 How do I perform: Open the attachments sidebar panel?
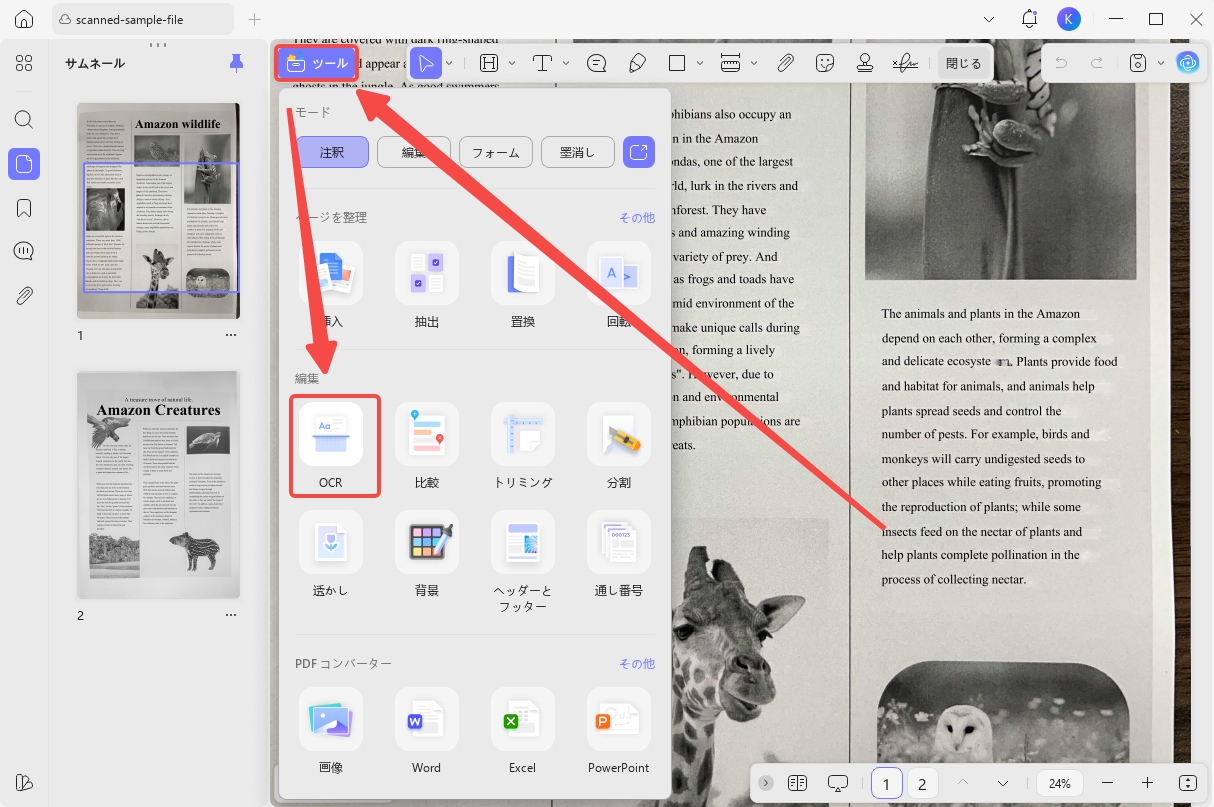(24, 295)
